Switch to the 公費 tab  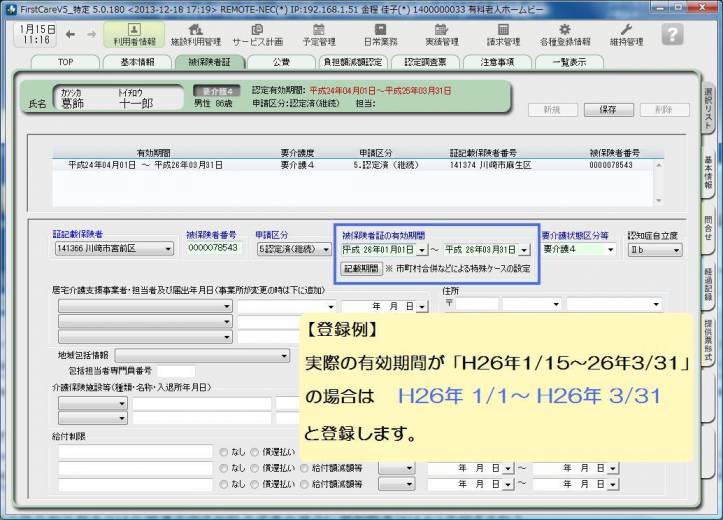pos(281,62)
